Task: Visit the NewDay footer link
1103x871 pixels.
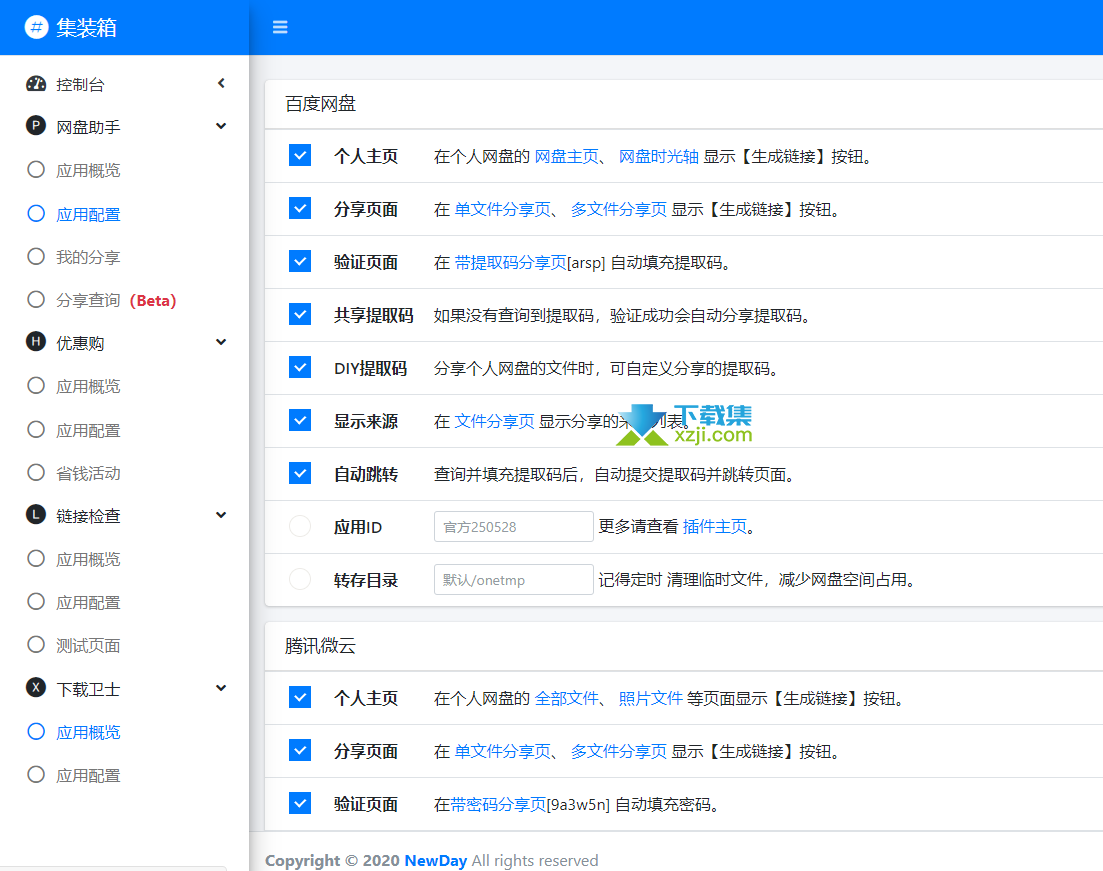Action: [435, 860]
